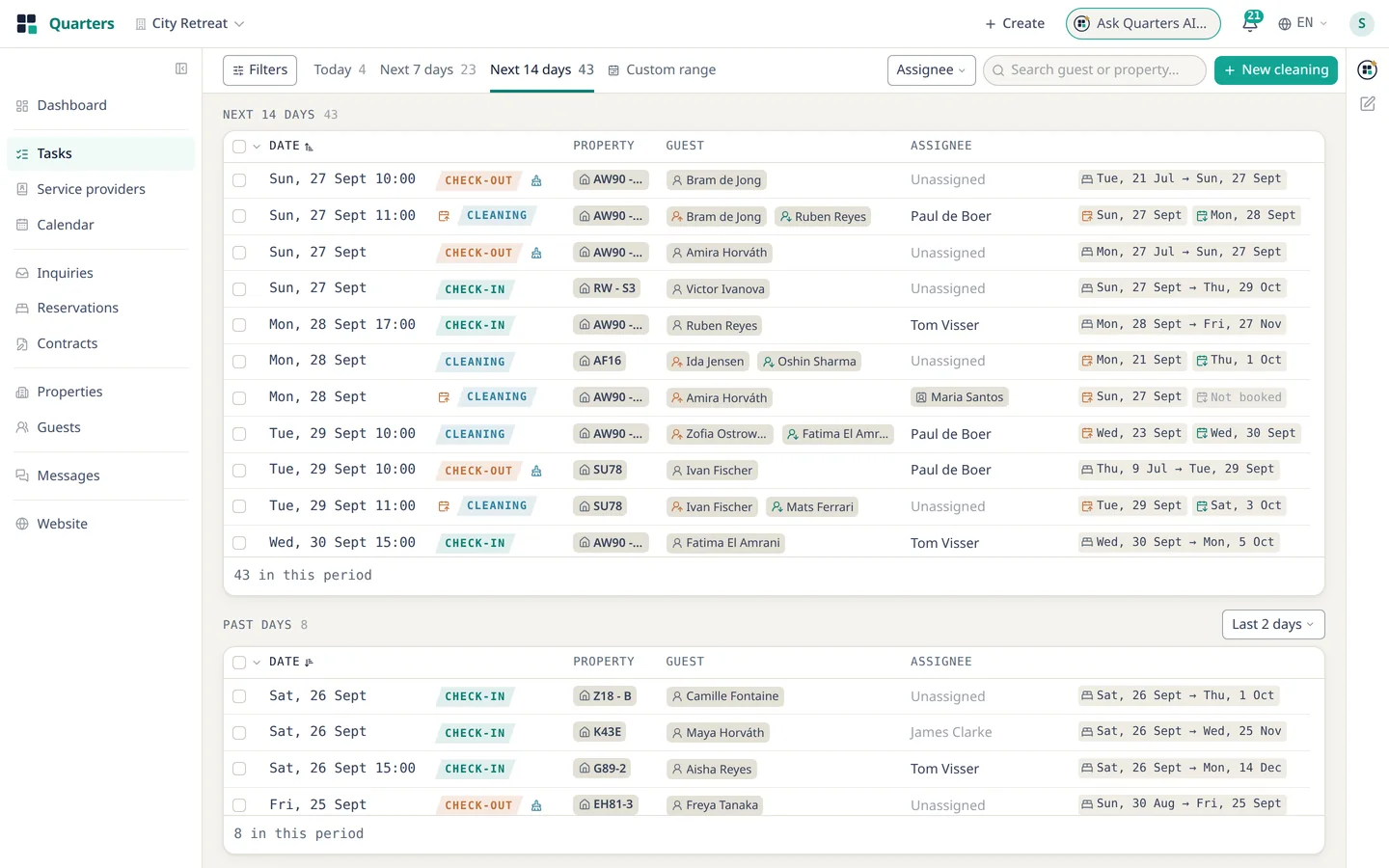Viewport: 1389px width, 868px height.
Task: Click sort arrow on past days DATE column
Action: [309, 663]
